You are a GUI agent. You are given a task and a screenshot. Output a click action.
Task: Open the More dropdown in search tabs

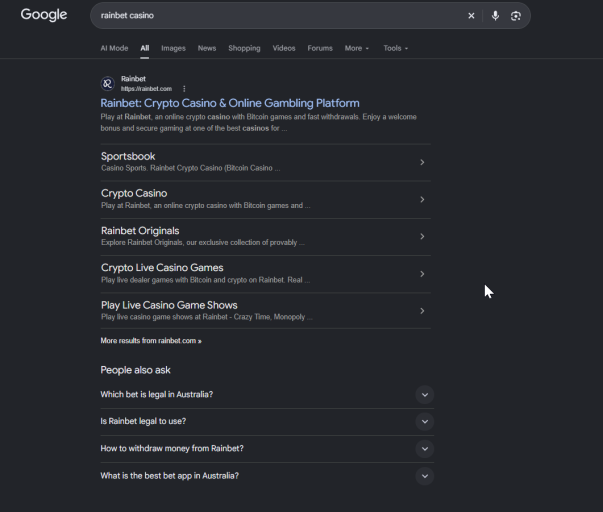(356, 48)
